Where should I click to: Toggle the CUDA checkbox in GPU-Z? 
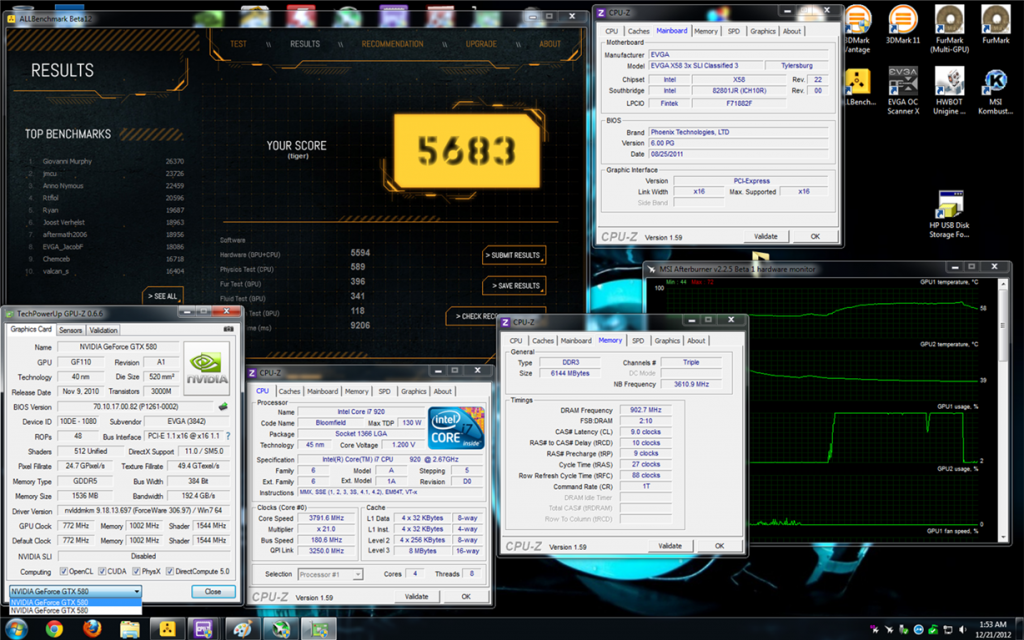tap(103, 571)
